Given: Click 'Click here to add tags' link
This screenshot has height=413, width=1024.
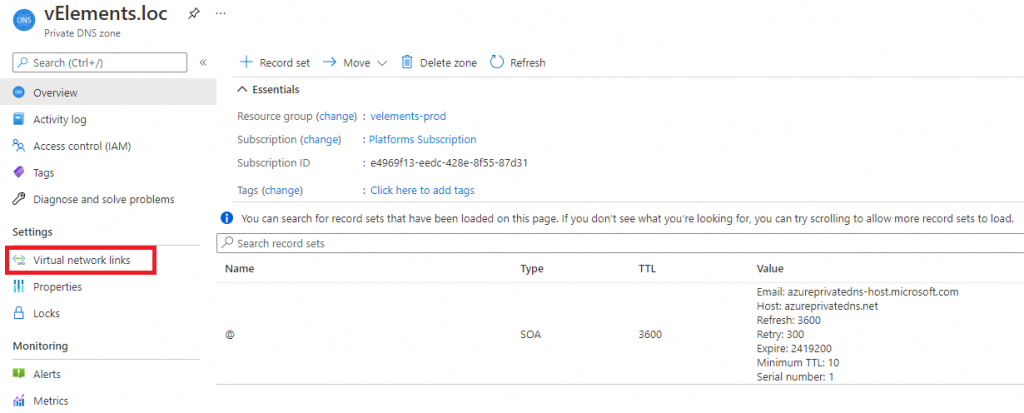Looking at the screenshot, I should [422, 190].
